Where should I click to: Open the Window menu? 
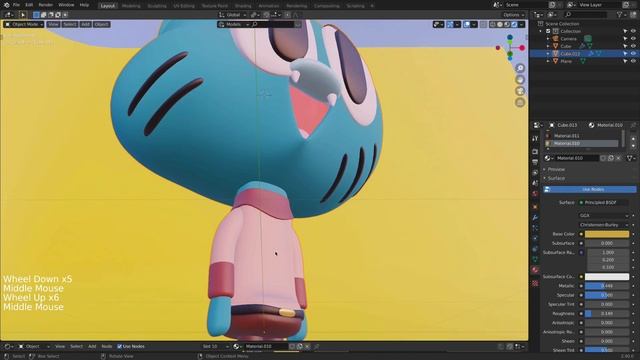tap(66, 5)
